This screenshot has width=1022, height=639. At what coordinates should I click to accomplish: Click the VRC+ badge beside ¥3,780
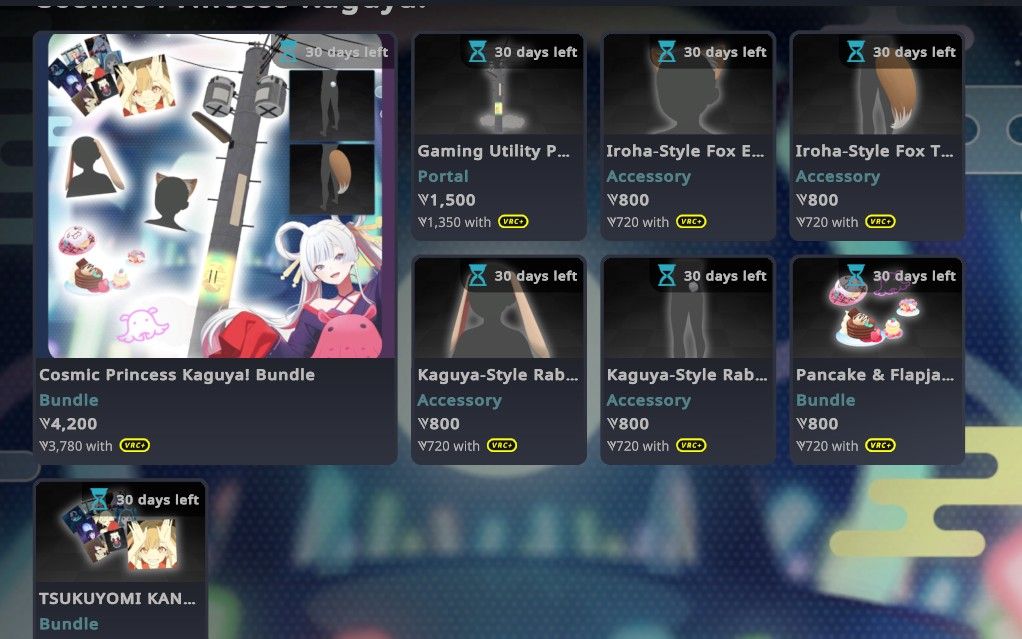134,445
